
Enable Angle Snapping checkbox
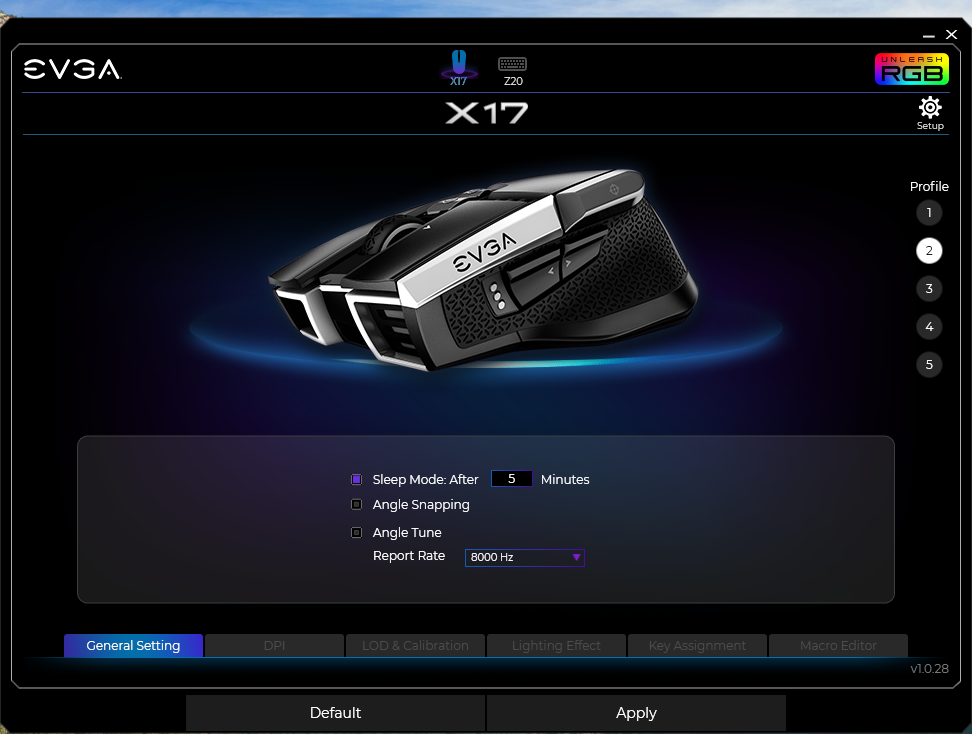click(x=356, y=505)
